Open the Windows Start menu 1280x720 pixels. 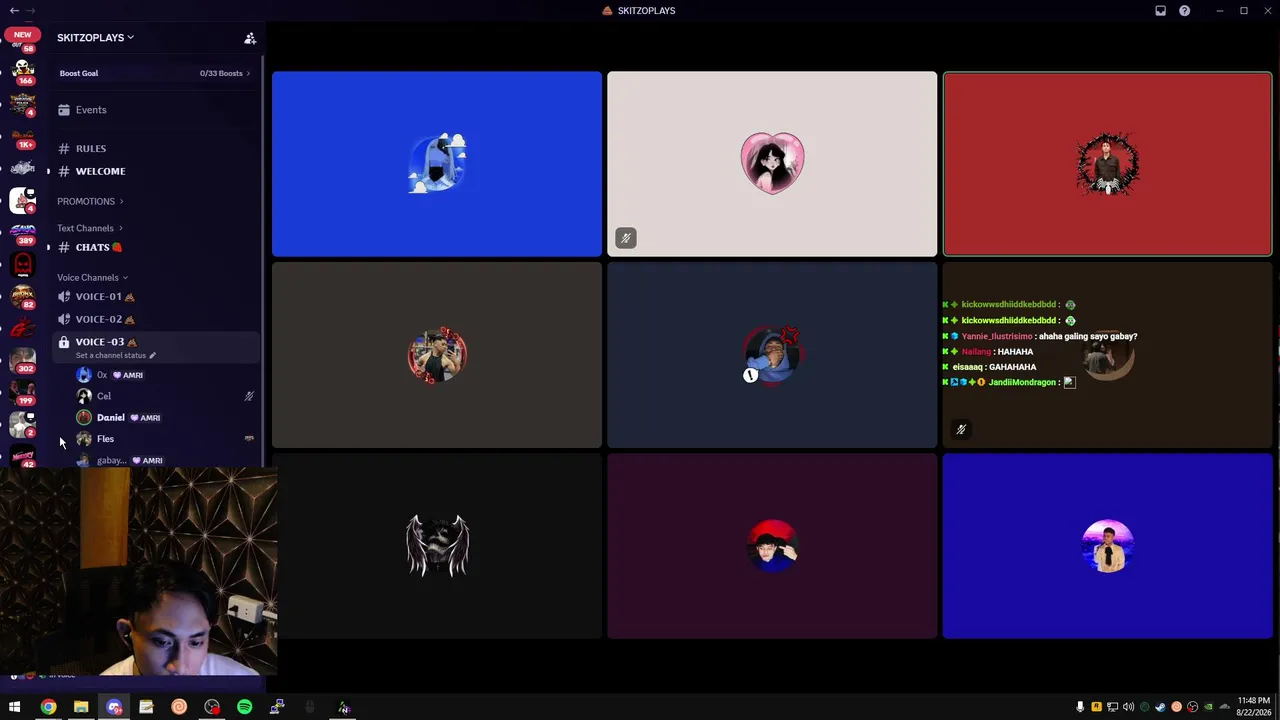coord(15,707)
